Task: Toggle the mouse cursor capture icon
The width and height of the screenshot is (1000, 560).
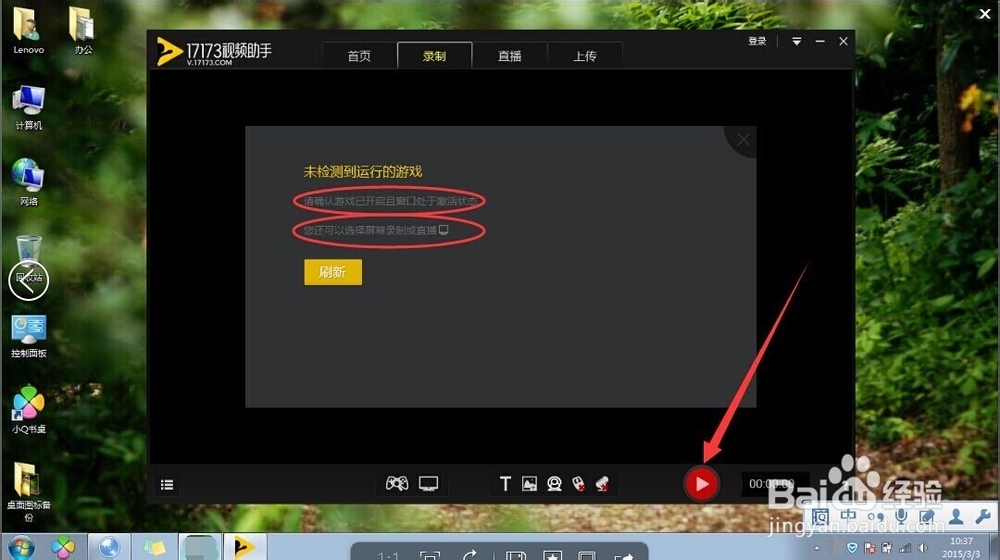Action: pyautogui.click(x=578, y=484)
